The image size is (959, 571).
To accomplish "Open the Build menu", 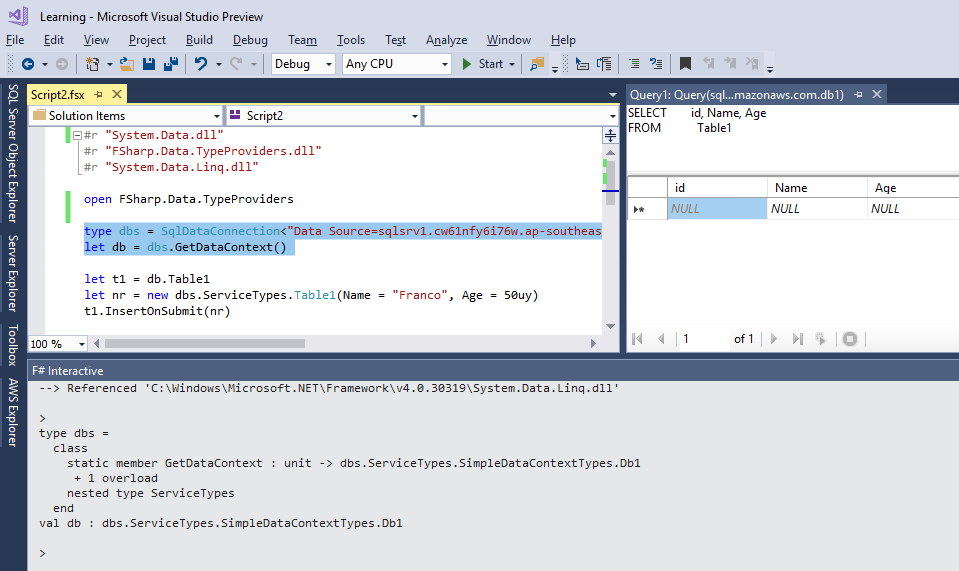I will [199, 40].
